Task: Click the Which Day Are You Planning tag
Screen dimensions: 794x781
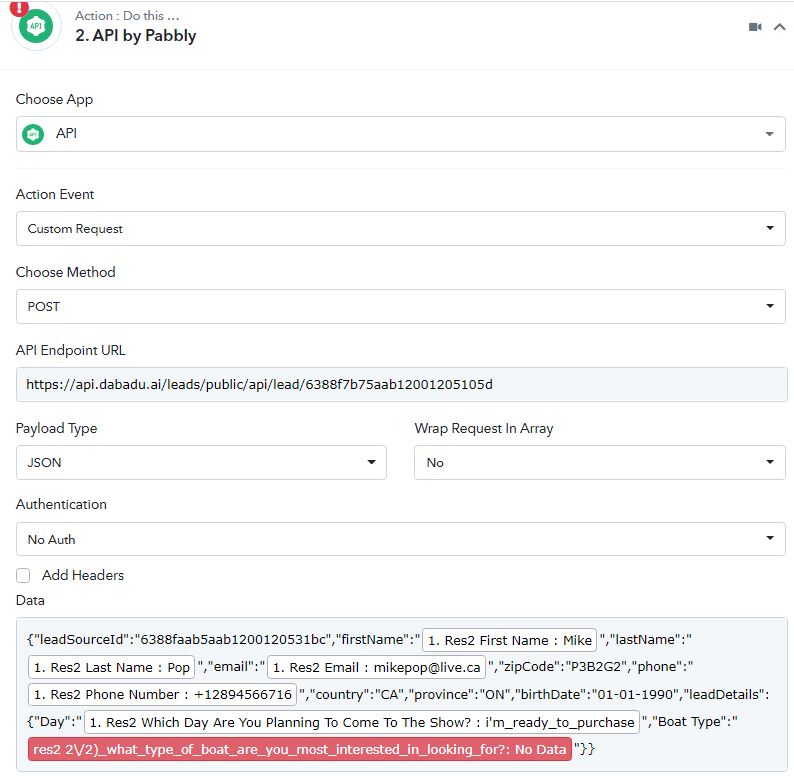Action: coord(362,722)
